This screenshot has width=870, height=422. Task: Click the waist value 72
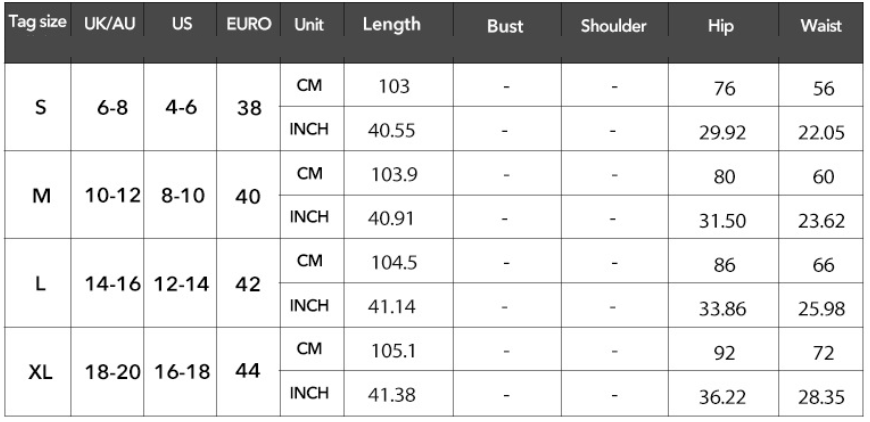tap(823, 353)
